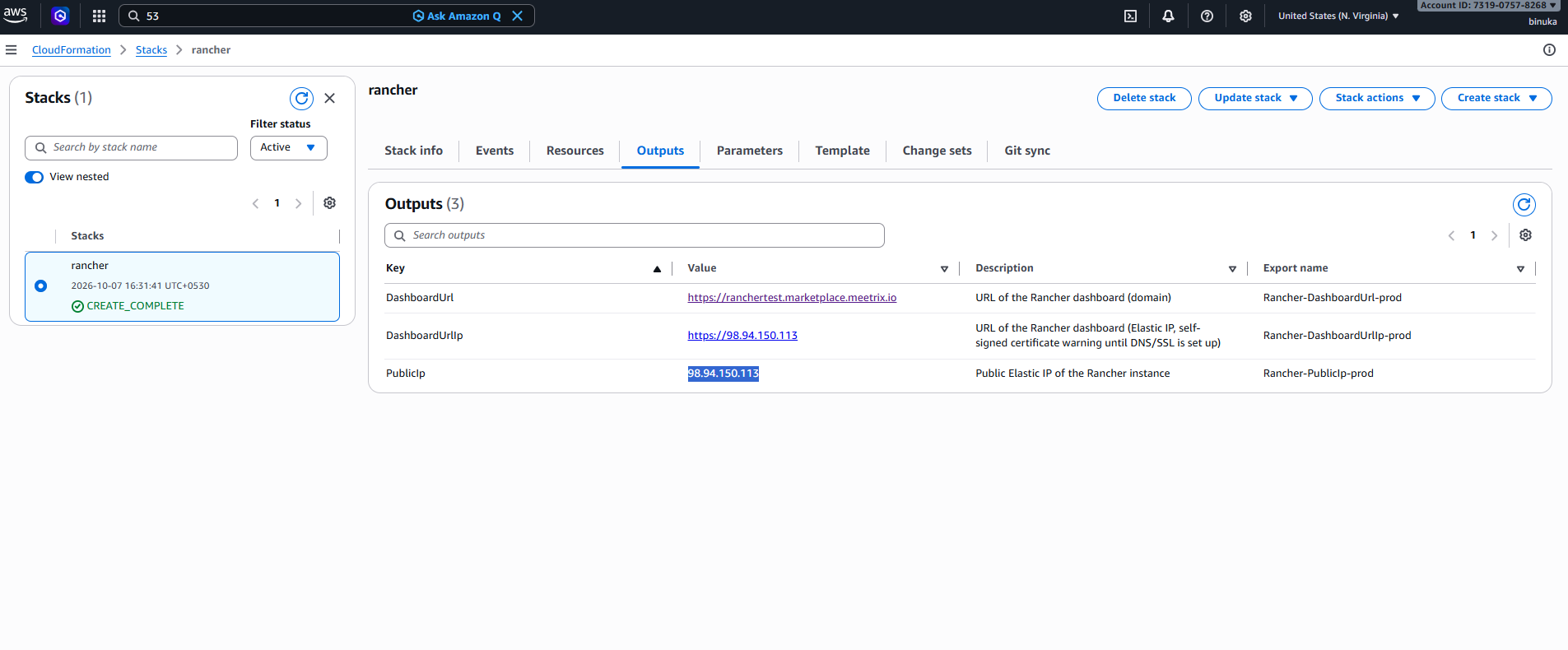Toggle the View nested switch

(x=34, y=177)
